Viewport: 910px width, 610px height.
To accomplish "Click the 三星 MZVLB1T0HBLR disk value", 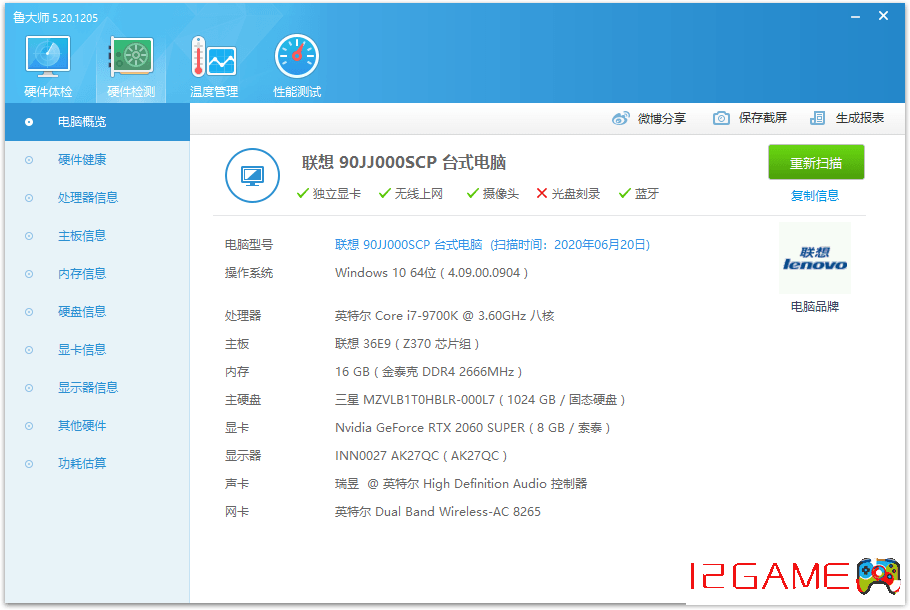I will pos(480,400).
